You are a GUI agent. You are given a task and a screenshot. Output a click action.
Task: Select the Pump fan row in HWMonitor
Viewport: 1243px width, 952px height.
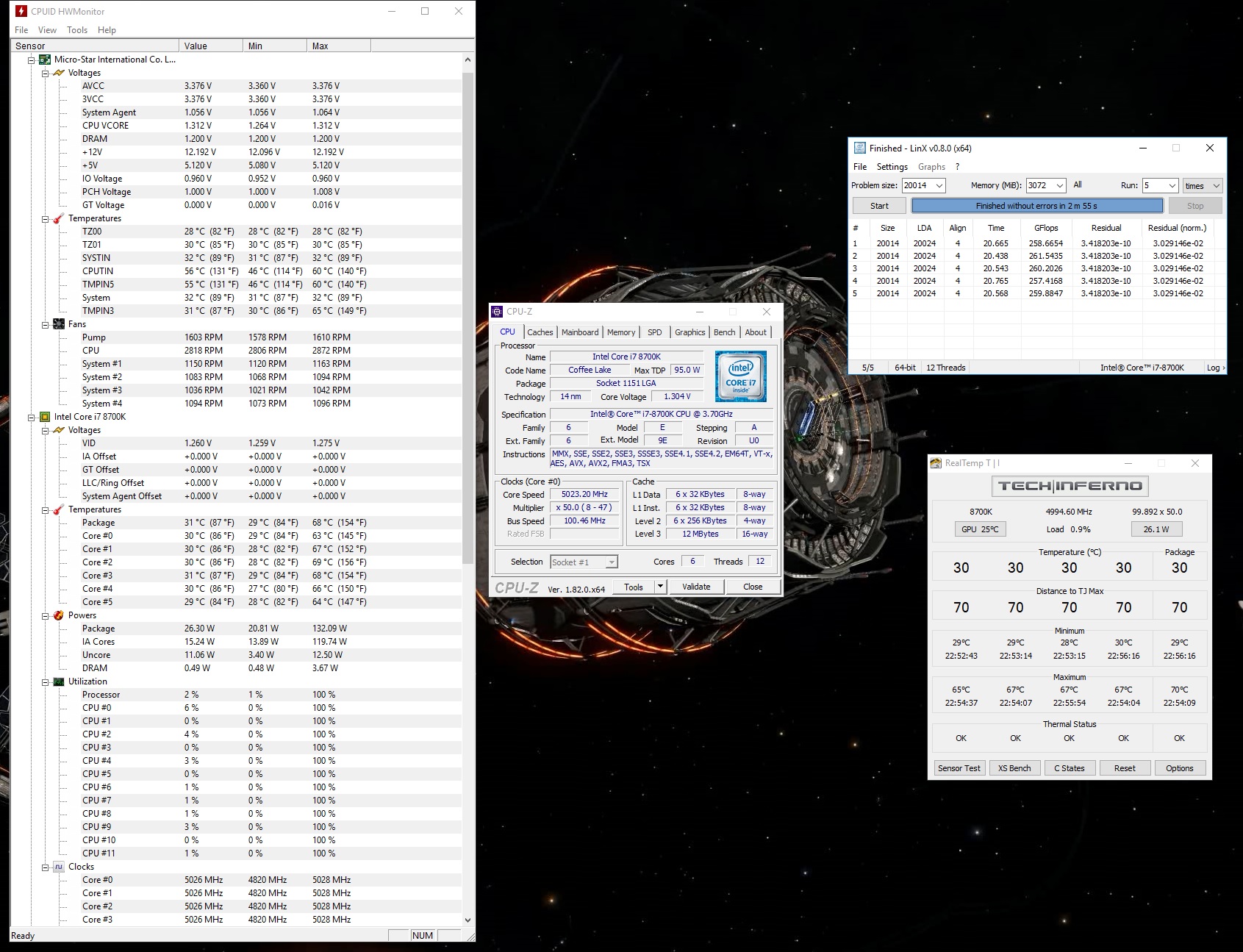coord(237,337)
